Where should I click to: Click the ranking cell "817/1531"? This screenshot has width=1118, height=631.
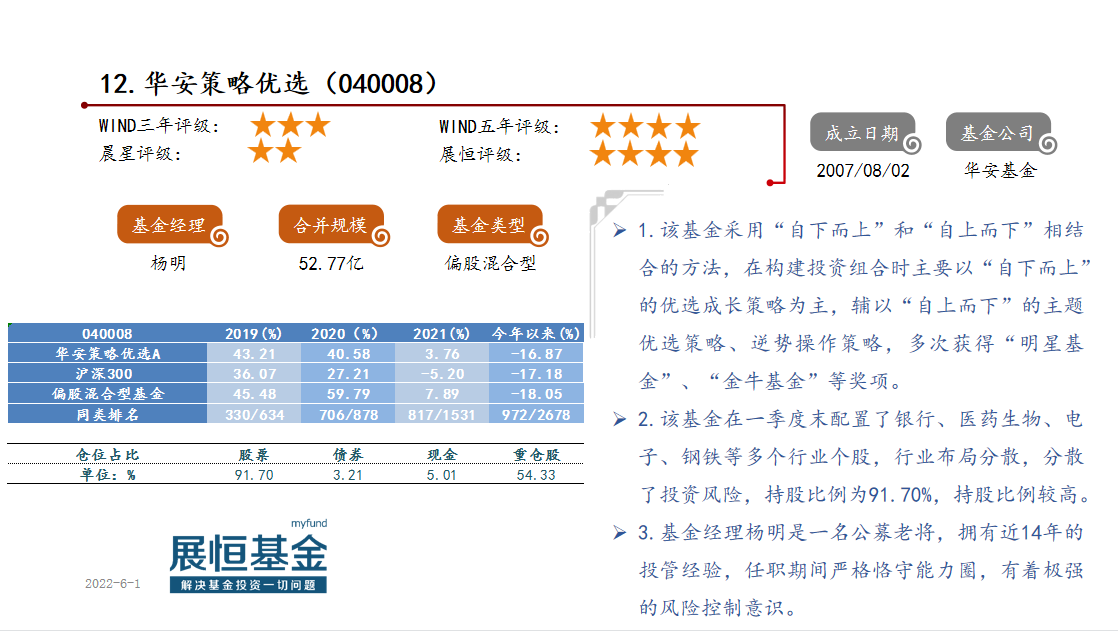point(442,414)
